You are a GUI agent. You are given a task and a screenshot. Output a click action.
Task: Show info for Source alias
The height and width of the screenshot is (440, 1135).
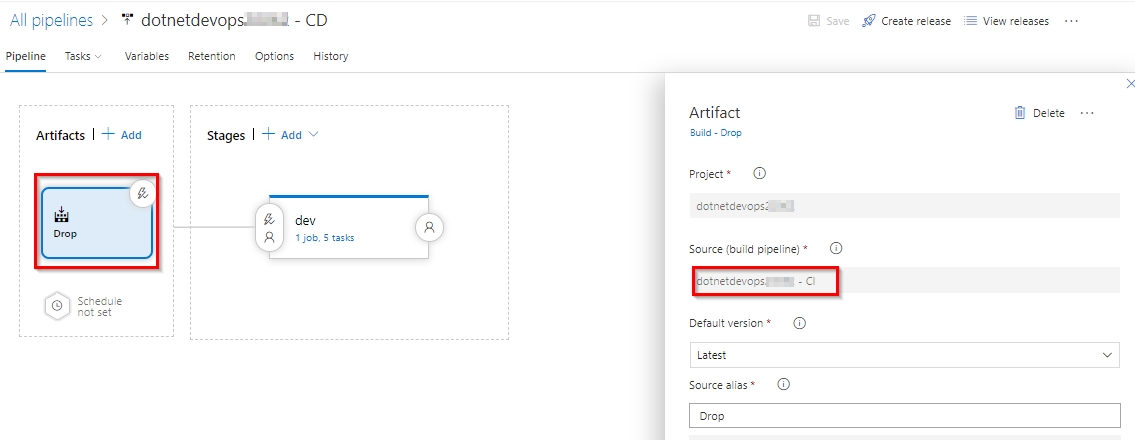[x=782, y=384]
